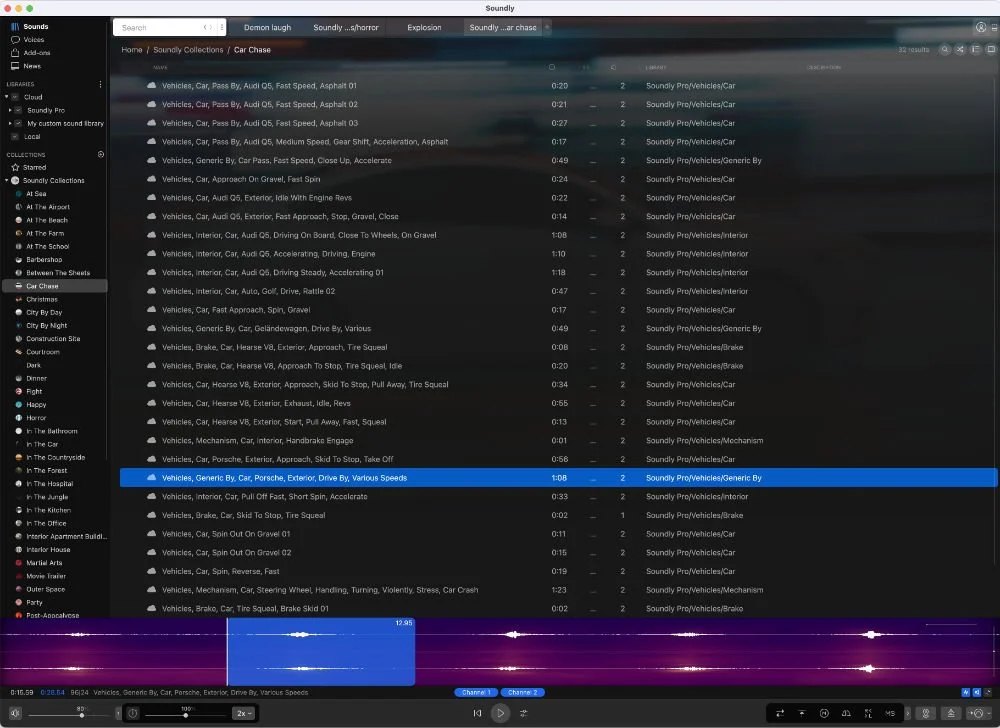1000x728 pixels.
Task: Open the 2x playback speed dropdown
Action: [x=244, y=713]
